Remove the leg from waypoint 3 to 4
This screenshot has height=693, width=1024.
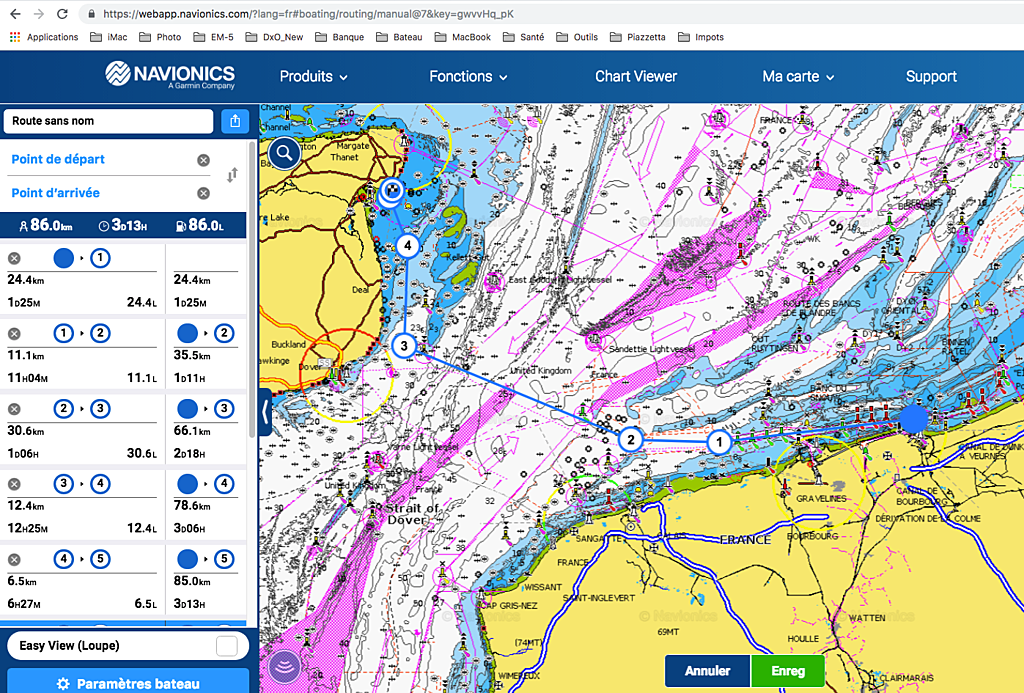point(14,484)
